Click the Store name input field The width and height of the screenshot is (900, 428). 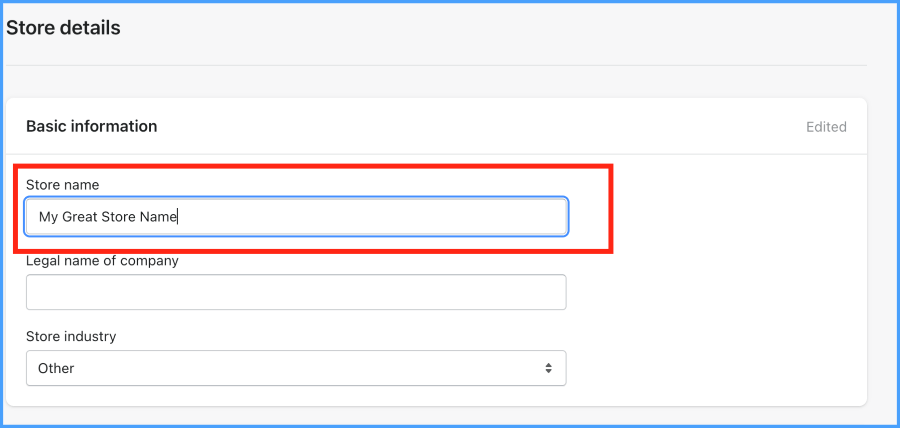click(x=296, y=216)
